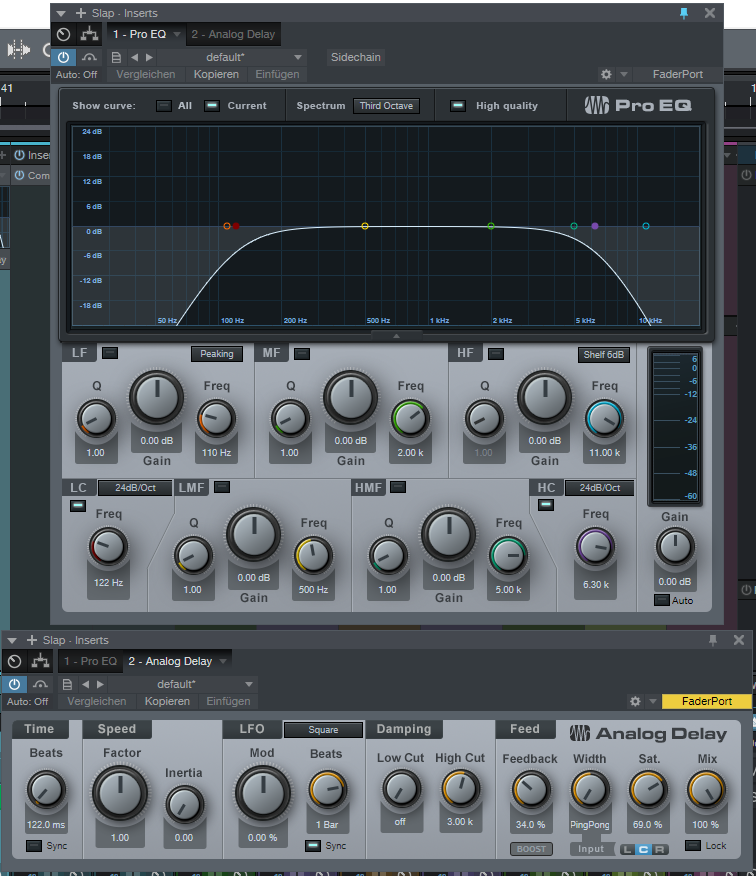756x876 pixels.
Task: Open HF Shelf 6dB type dropdown
Action: point(603,355)
